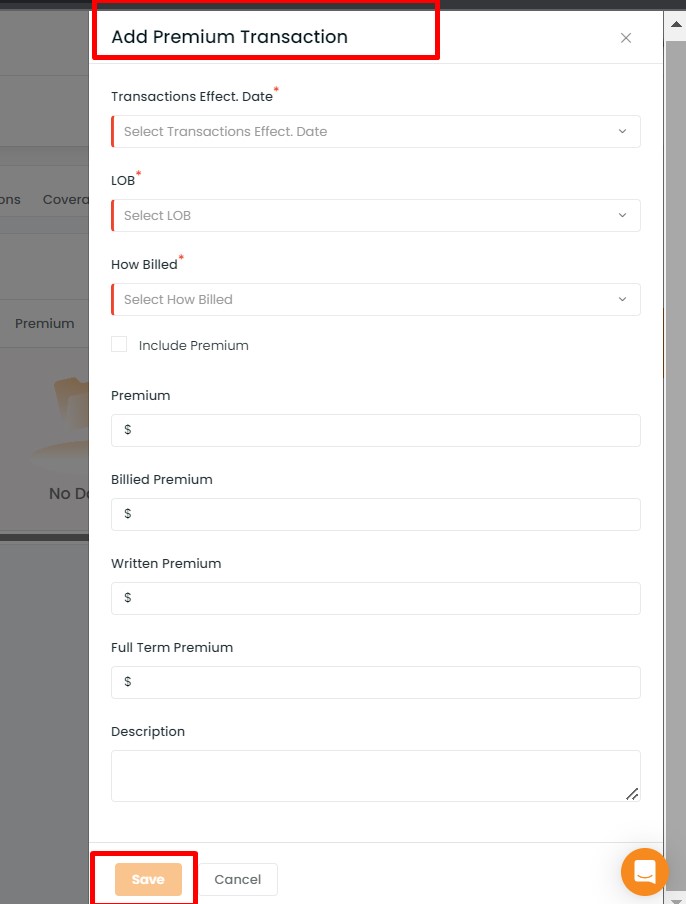686x904 pixels.
Task: Click the scrollbar up arrow
Action: [x=676, y=24]
